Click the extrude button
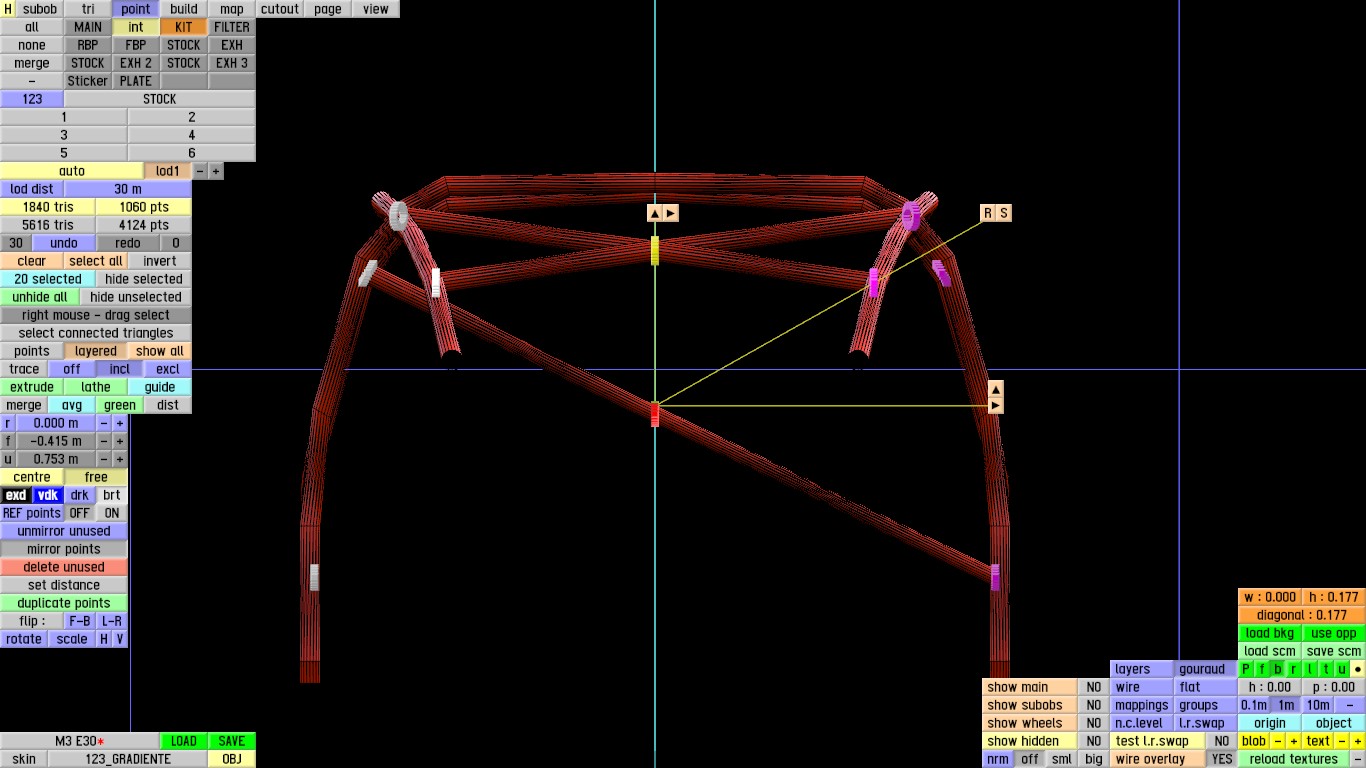The image size is (1366, 768). pos(32,387)
